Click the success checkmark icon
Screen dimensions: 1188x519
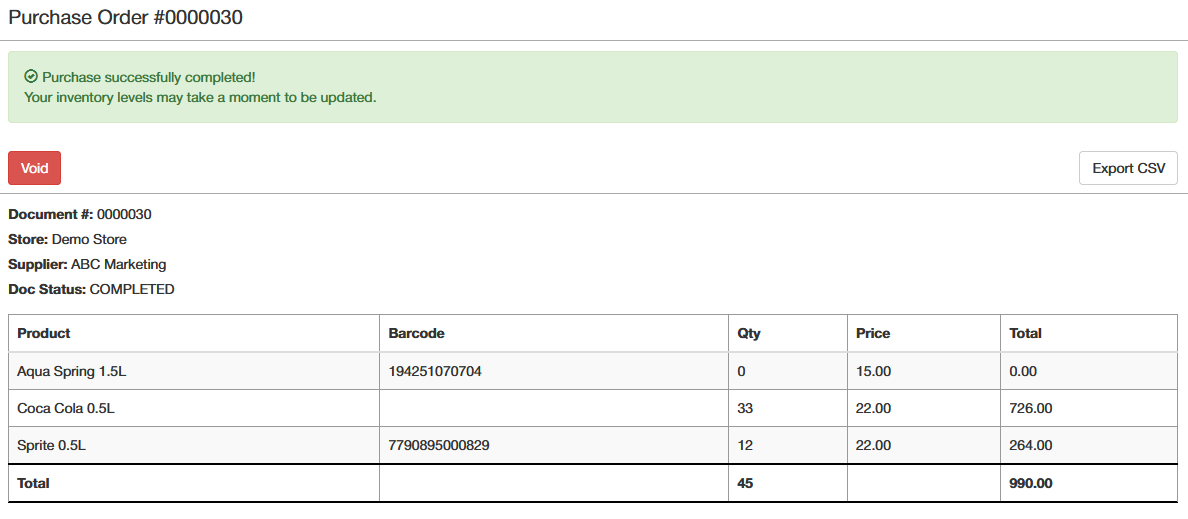(x=31, y=77)
